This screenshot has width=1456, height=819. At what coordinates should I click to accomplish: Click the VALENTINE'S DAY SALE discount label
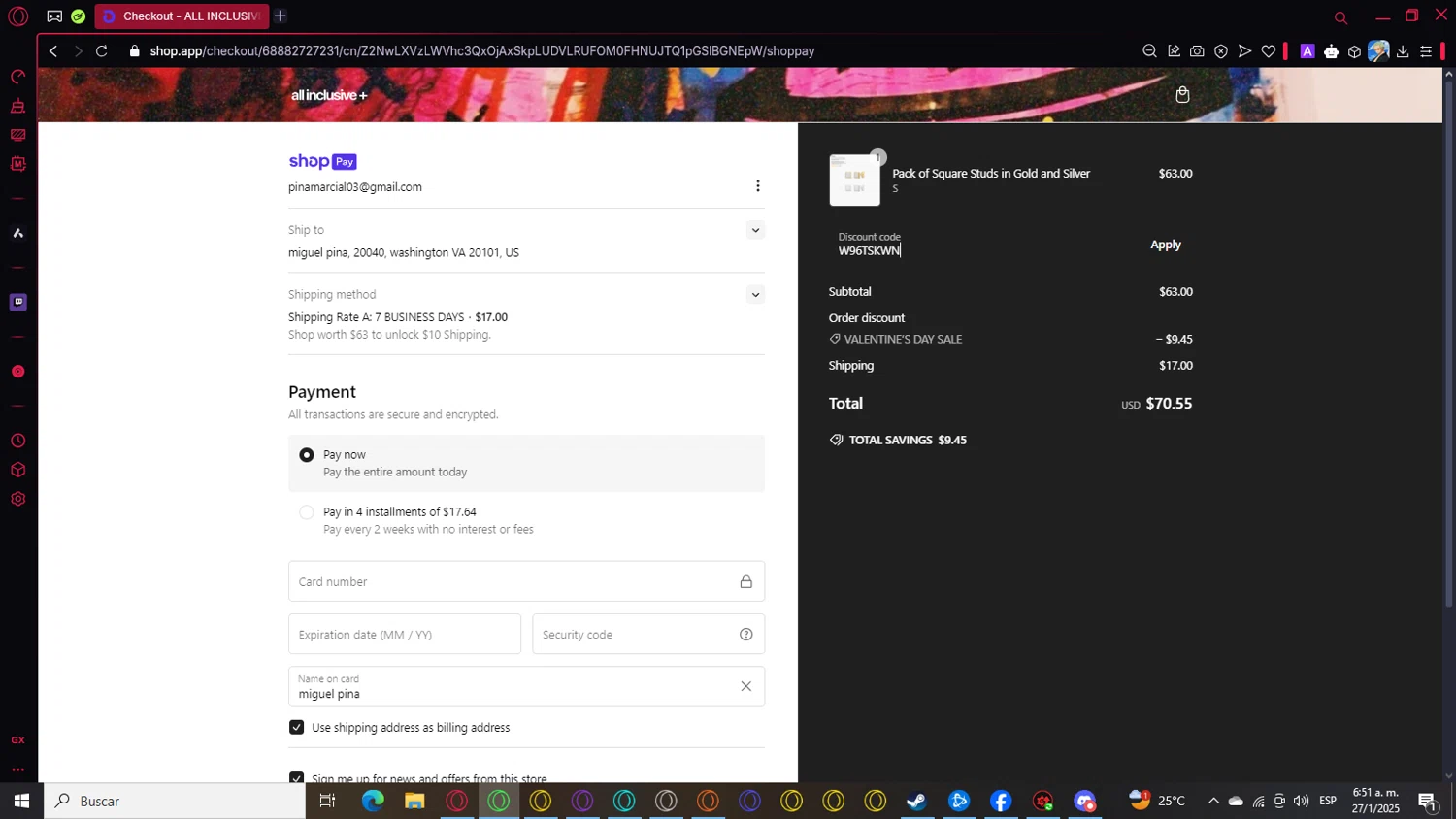click(903, 339)
